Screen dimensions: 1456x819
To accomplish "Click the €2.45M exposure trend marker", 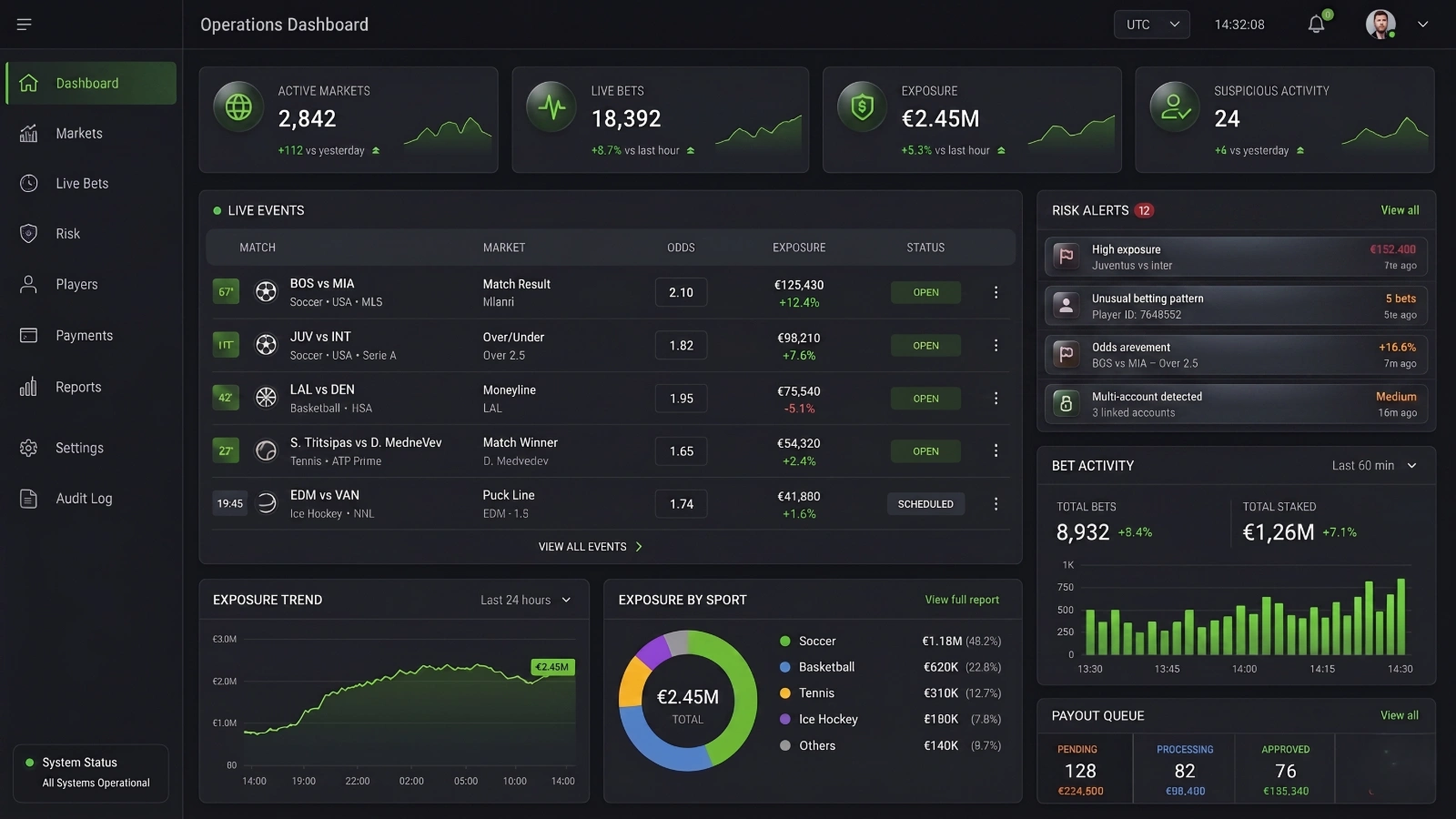I will tap(552, 667).
